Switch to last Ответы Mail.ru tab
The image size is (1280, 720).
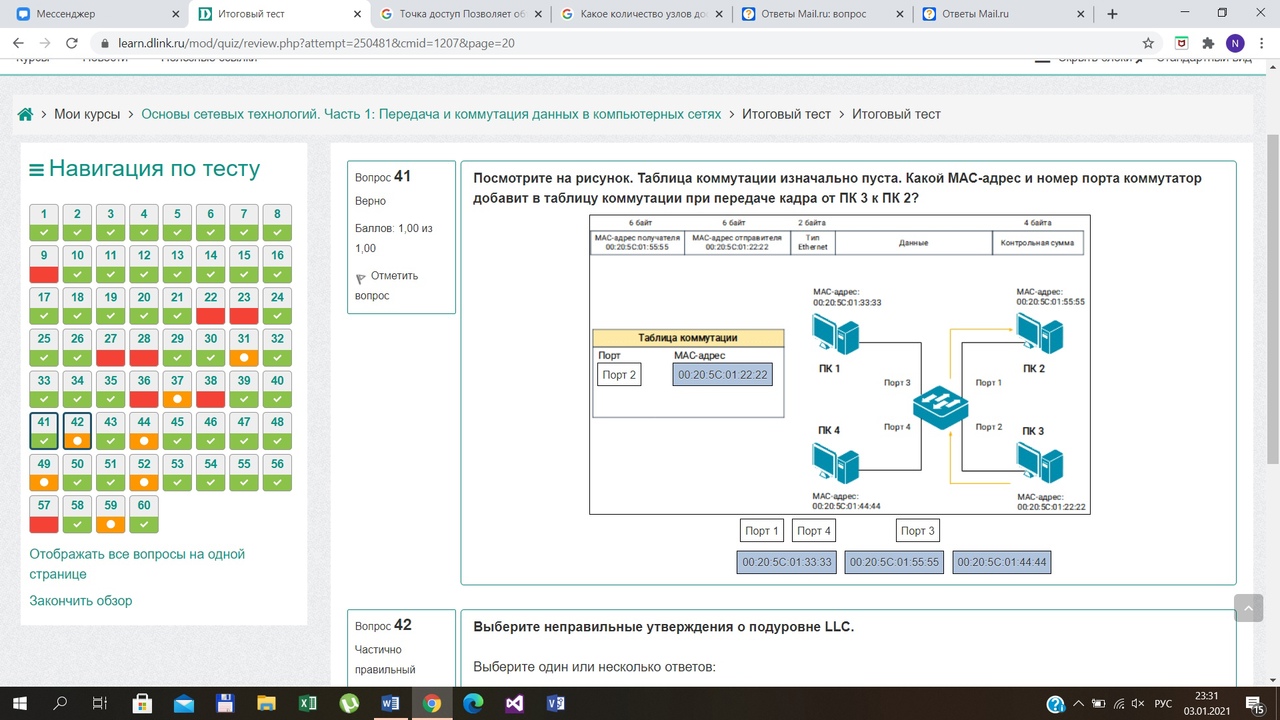tap(1003, 14)
